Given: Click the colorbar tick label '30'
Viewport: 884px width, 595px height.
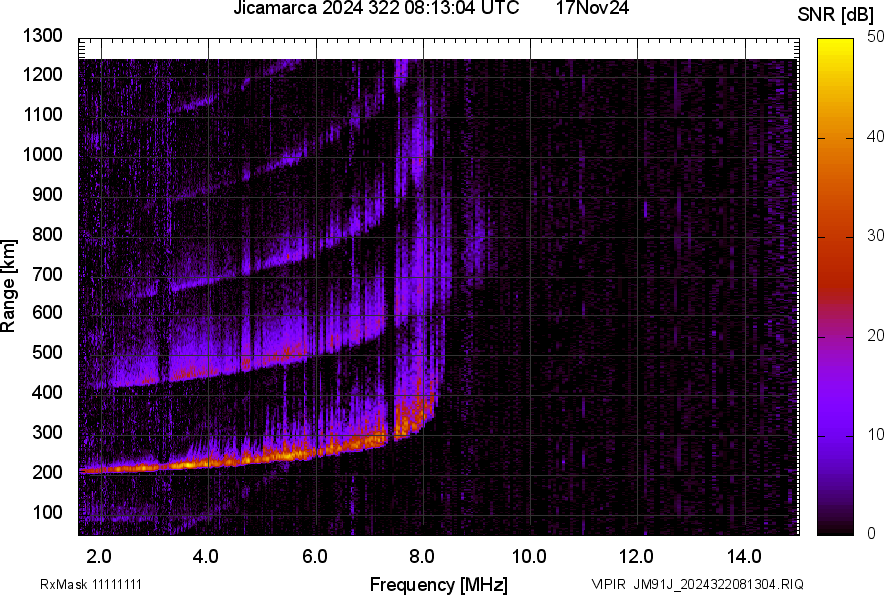Looking at the screenshot, I should (875, 236).
